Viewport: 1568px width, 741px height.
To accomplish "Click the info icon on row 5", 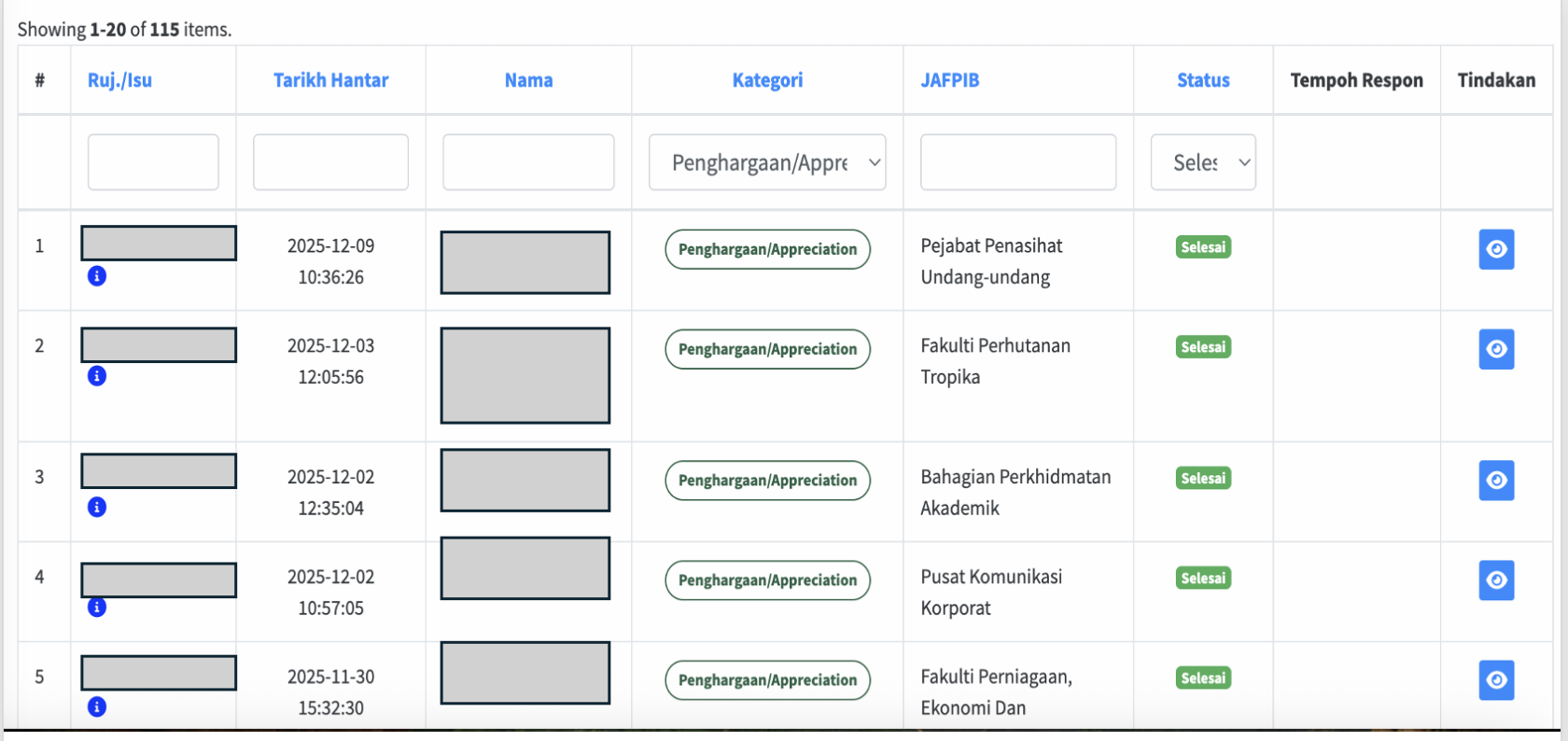I will [x=96, y=706].
